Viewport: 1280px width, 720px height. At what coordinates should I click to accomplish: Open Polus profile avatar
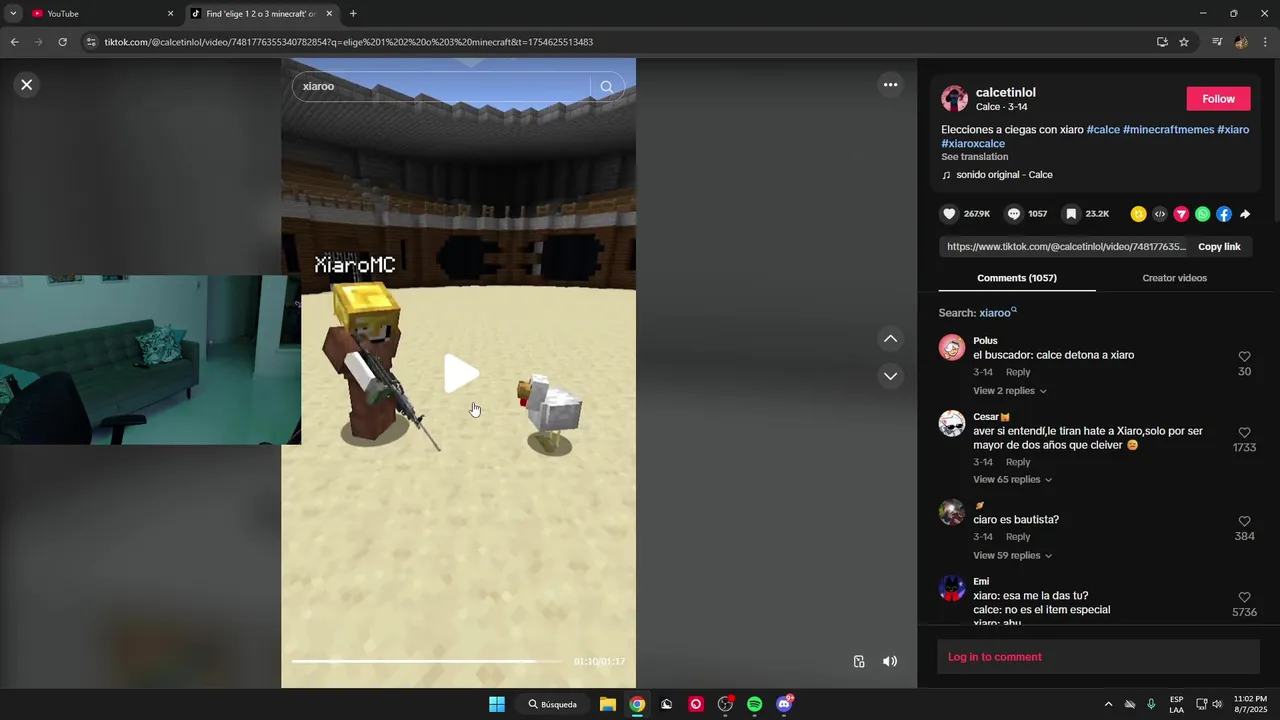point(952,348)
